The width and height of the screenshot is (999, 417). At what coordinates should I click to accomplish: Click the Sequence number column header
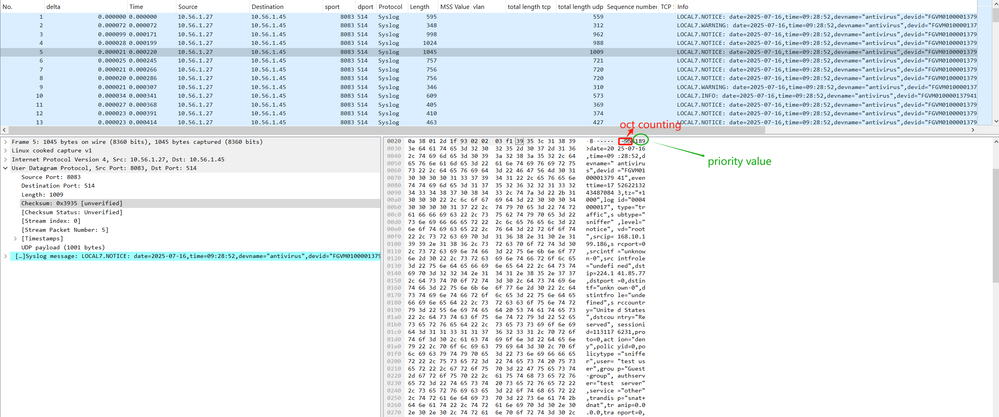[632, 6]
